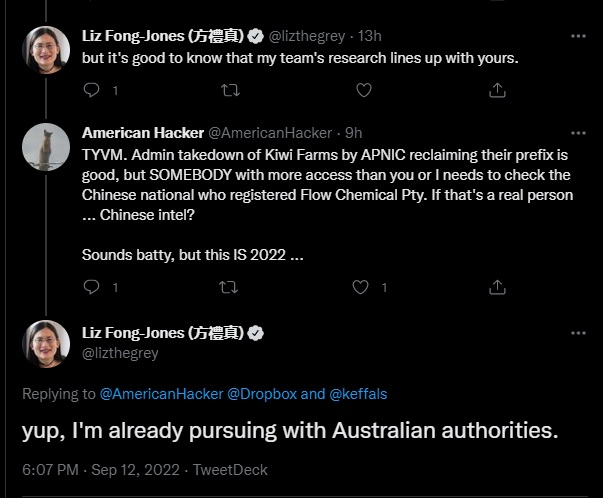This screenshot has height=498, width=603.
Task: Open @keffals mention link
Action: [358, 394]
